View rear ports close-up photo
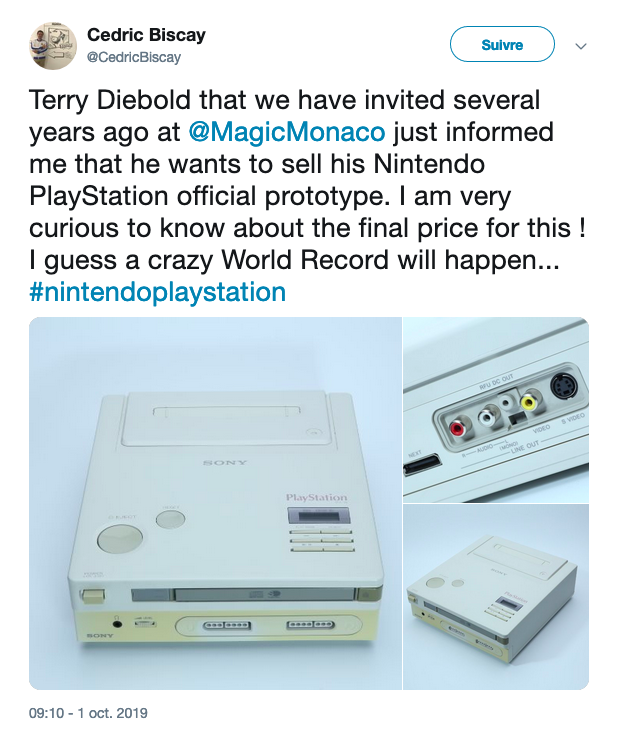 (x=496, y=410)
